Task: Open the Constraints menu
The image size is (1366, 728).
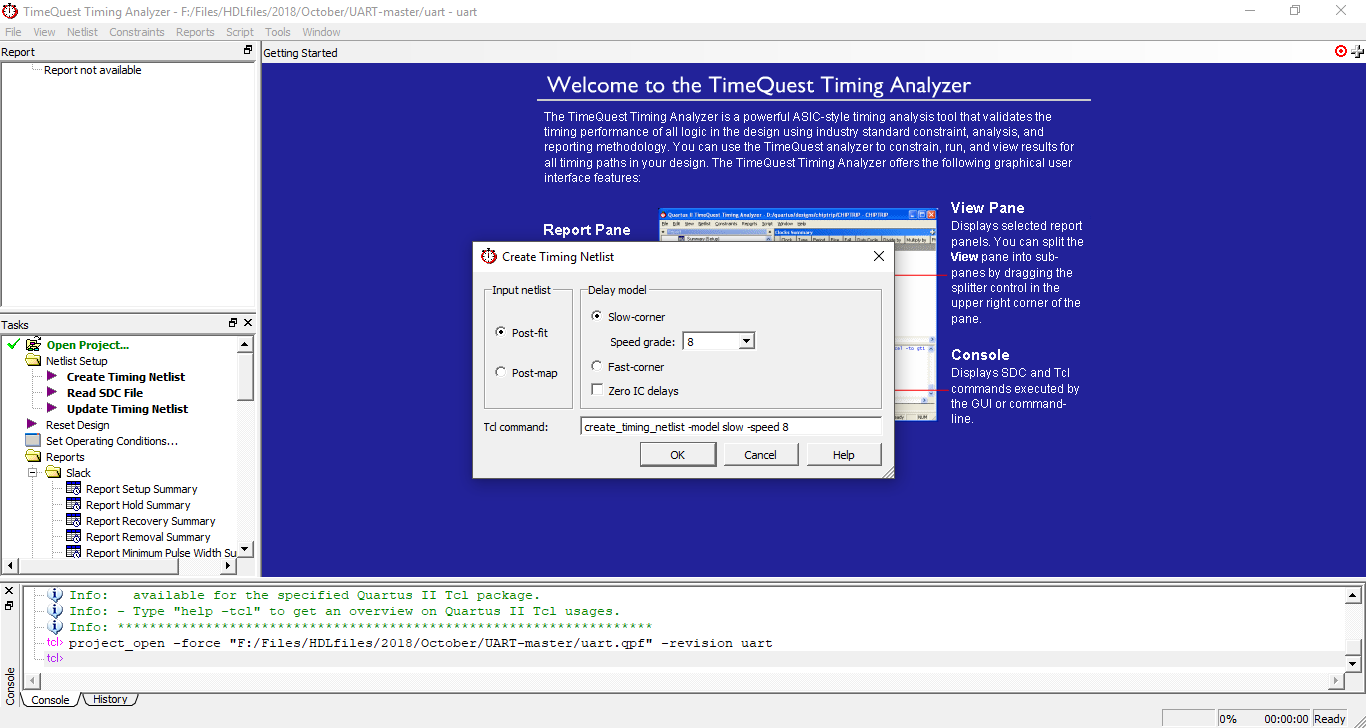Action: 137,32
